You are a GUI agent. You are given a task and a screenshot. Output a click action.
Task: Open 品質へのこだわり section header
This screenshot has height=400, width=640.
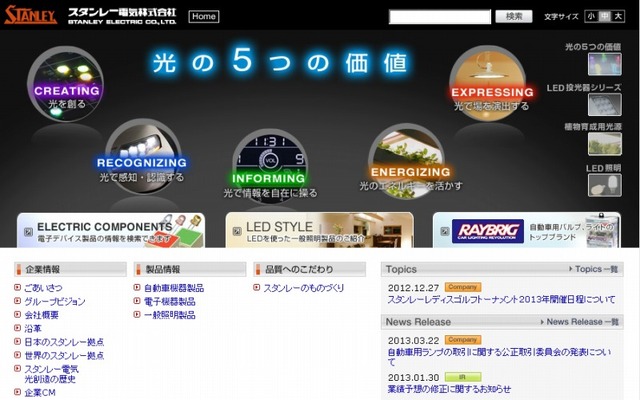click(309, 269)
